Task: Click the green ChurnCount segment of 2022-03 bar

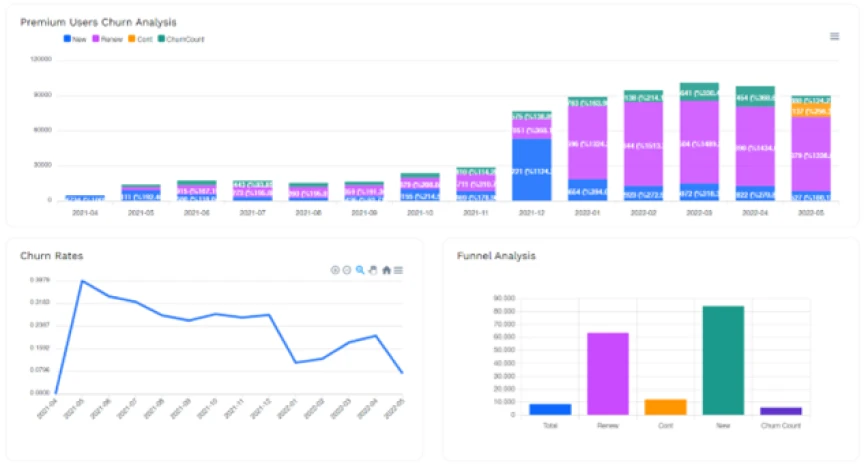Action: click(699, 92)
